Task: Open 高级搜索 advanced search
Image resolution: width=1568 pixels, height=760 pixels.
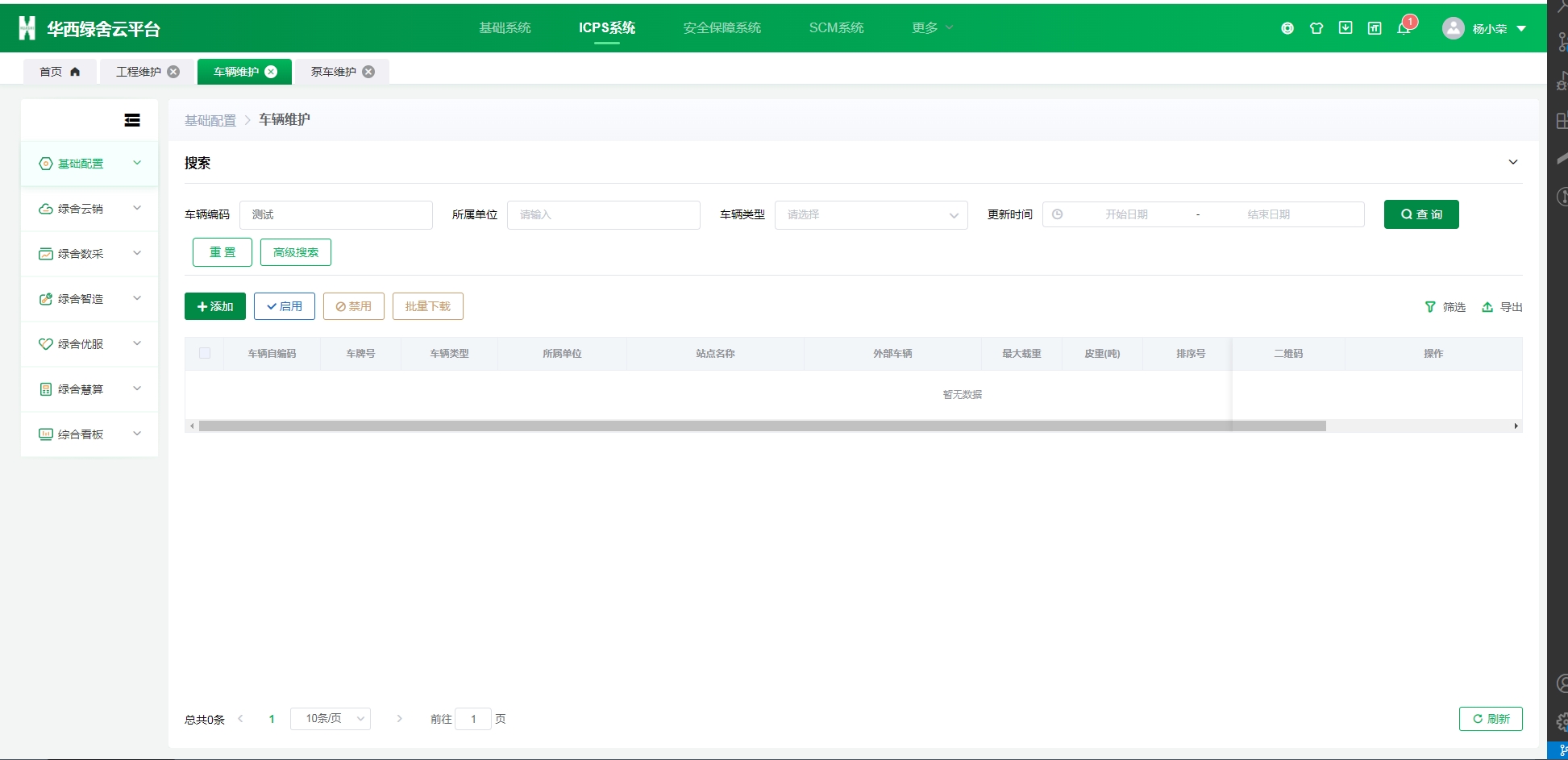Action: coord(296,252)
